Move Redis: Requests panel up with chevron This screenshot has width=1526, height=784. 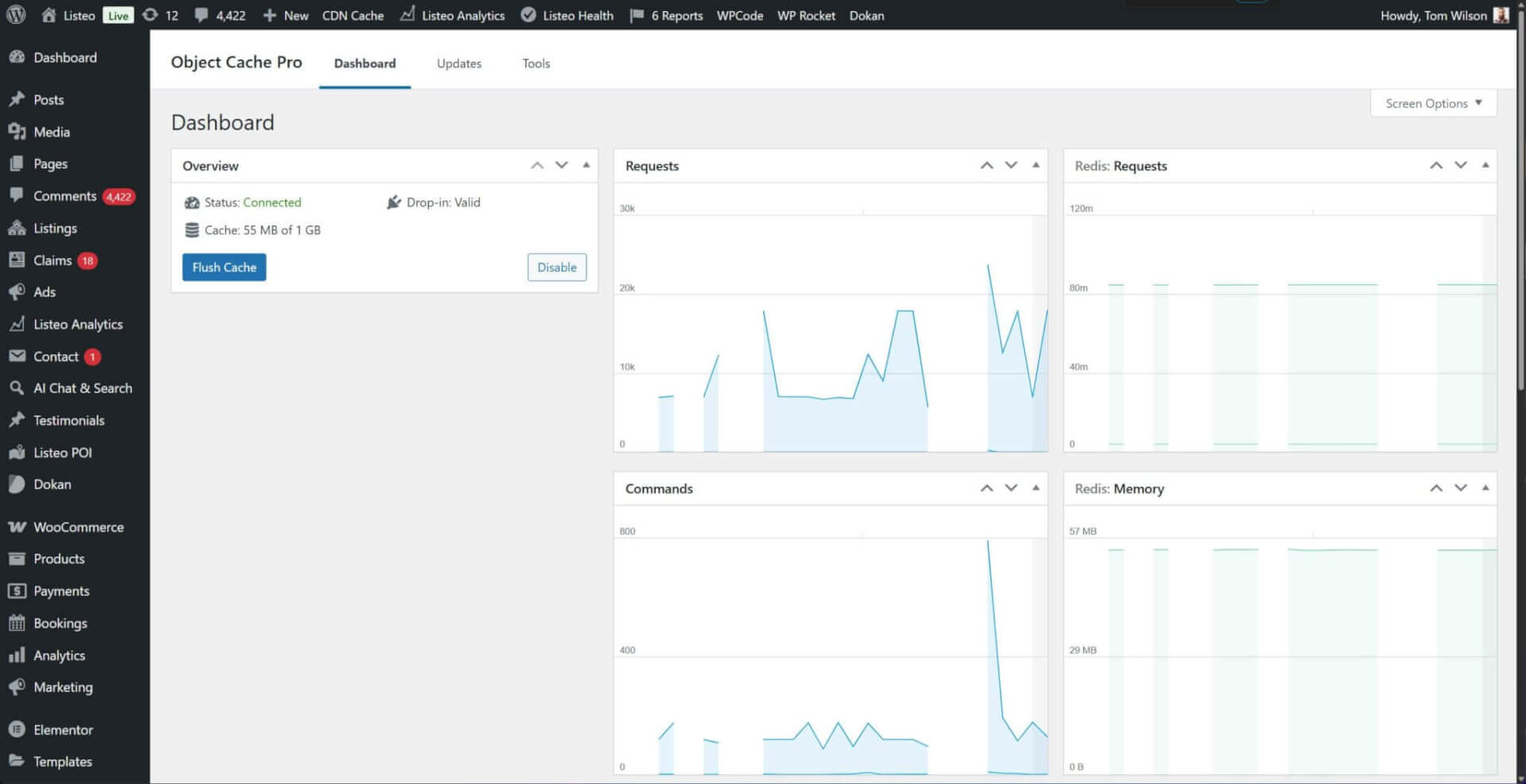click(1436, 165)
